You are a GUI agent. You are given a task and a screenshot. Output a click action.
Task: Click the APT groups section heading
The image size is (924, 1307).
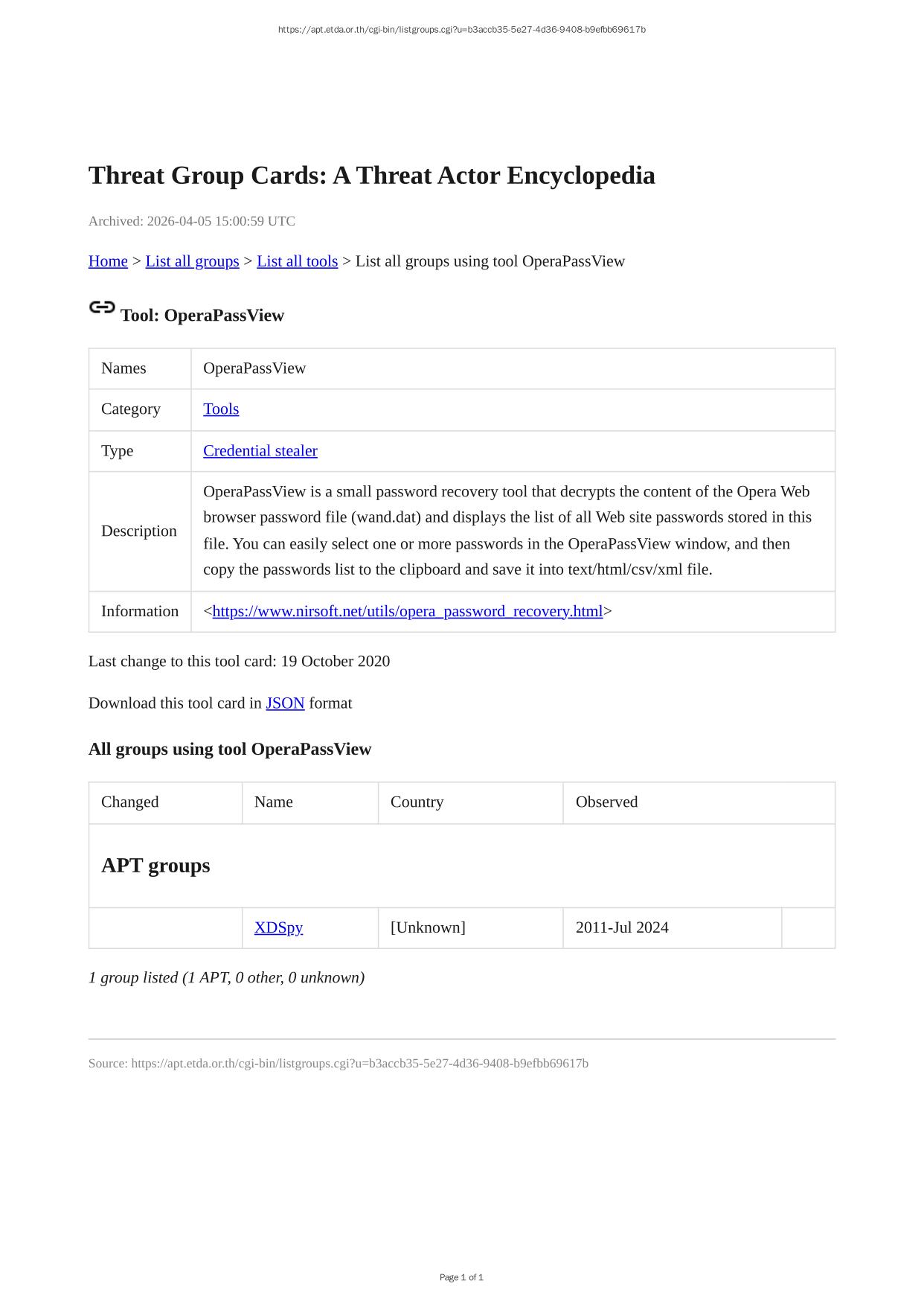tap(155, 866)
